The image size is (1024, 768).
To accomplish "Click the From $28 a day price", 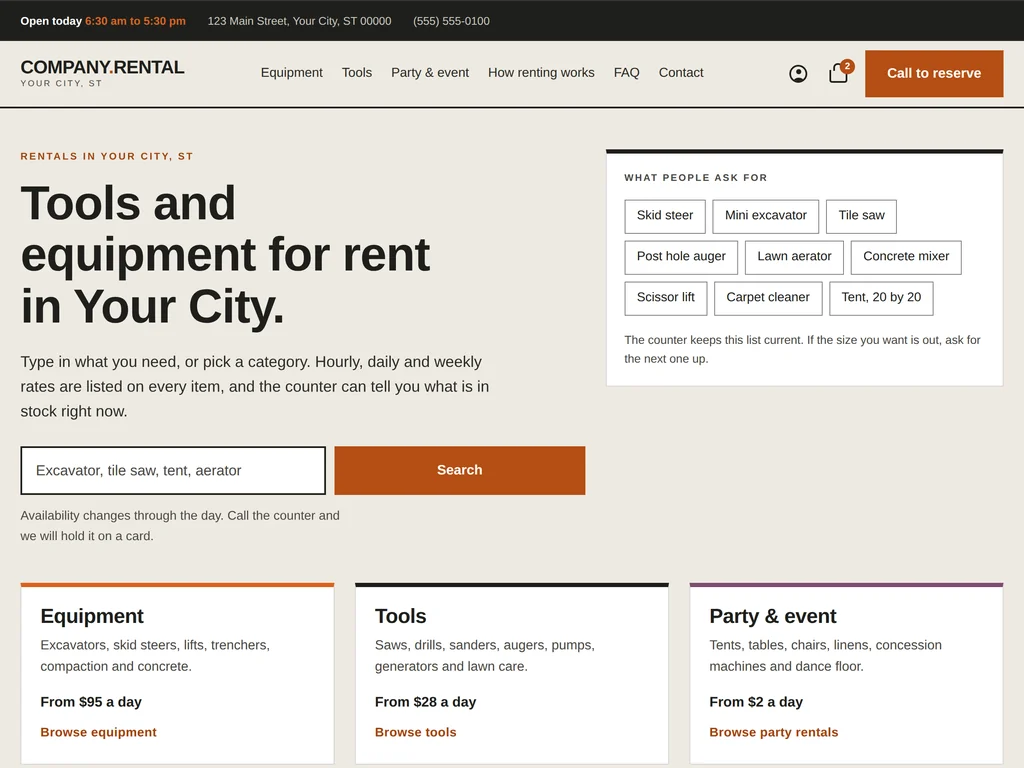I will tap(425, 702).
